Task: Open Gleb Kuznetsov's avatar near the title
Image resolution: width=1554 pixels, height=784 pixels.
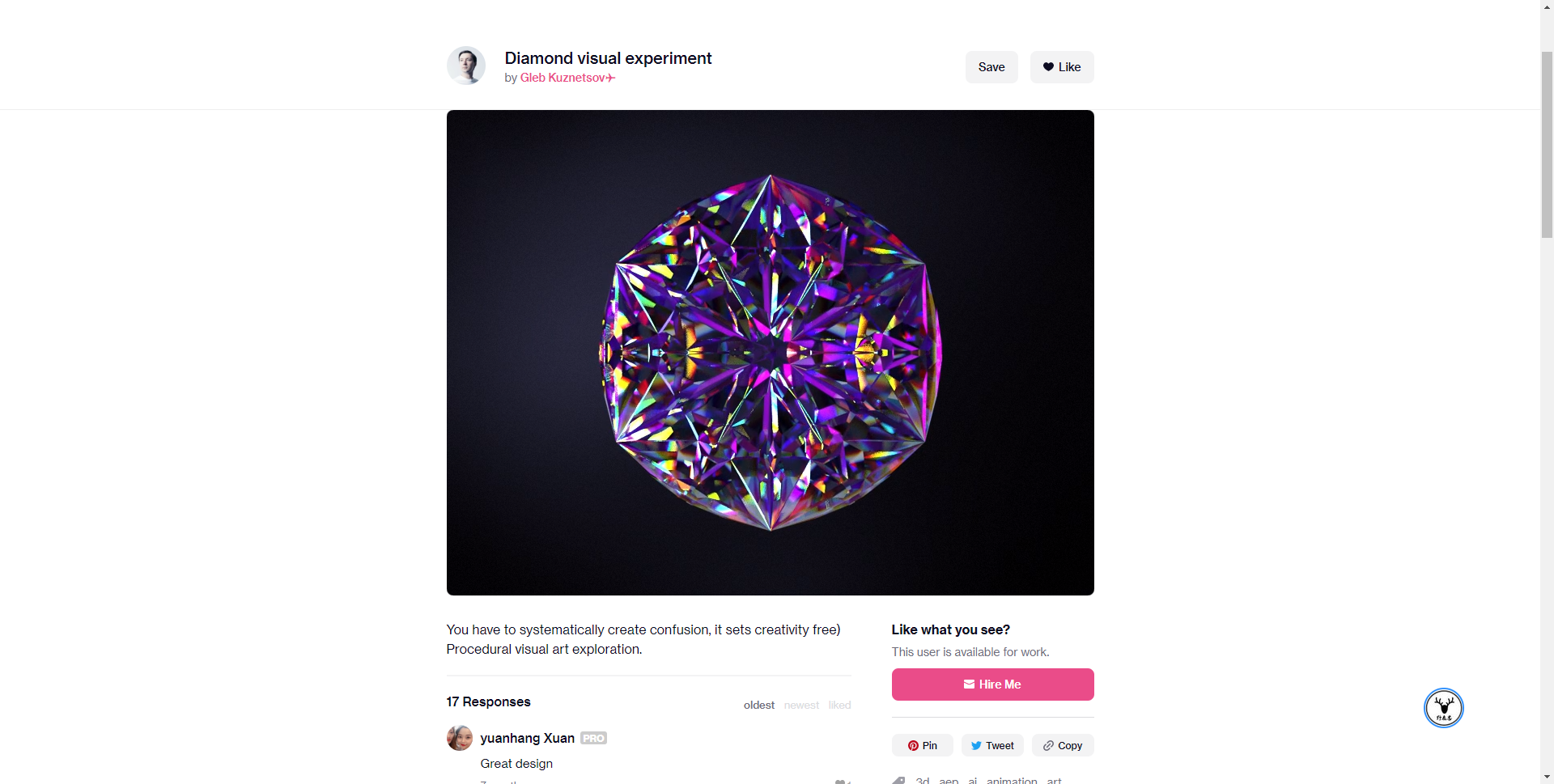Action: 466,66
